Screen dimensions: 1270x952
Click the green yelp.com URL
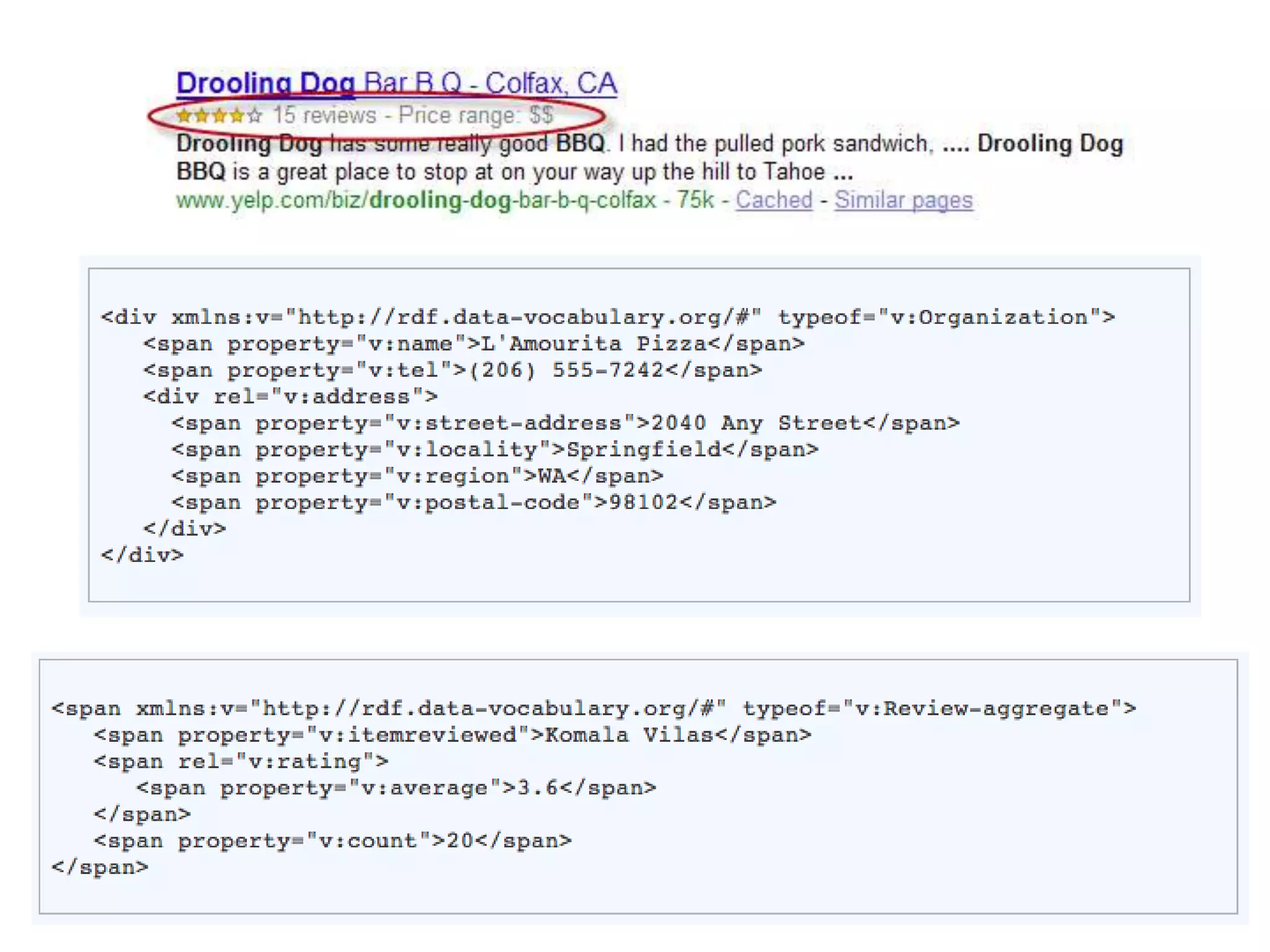tap(415, 200)
